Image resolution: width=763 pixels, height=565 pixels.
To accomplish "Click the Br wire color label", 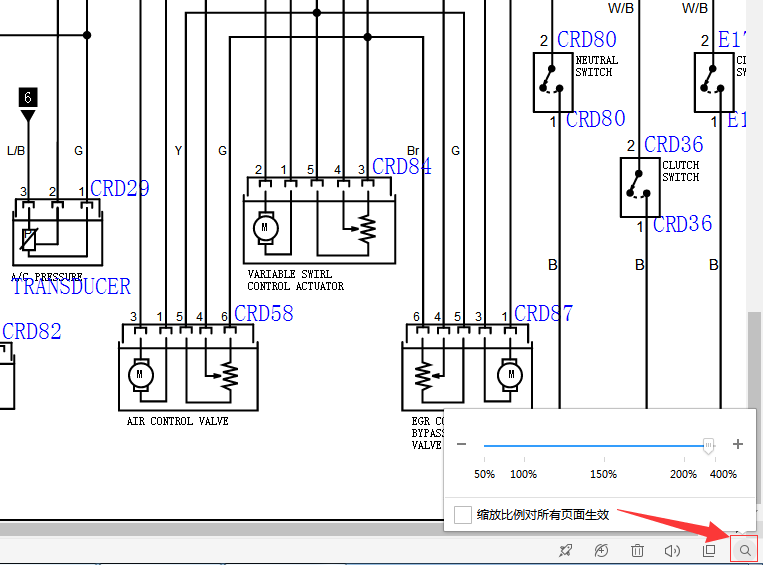I will tap(413, 151).
